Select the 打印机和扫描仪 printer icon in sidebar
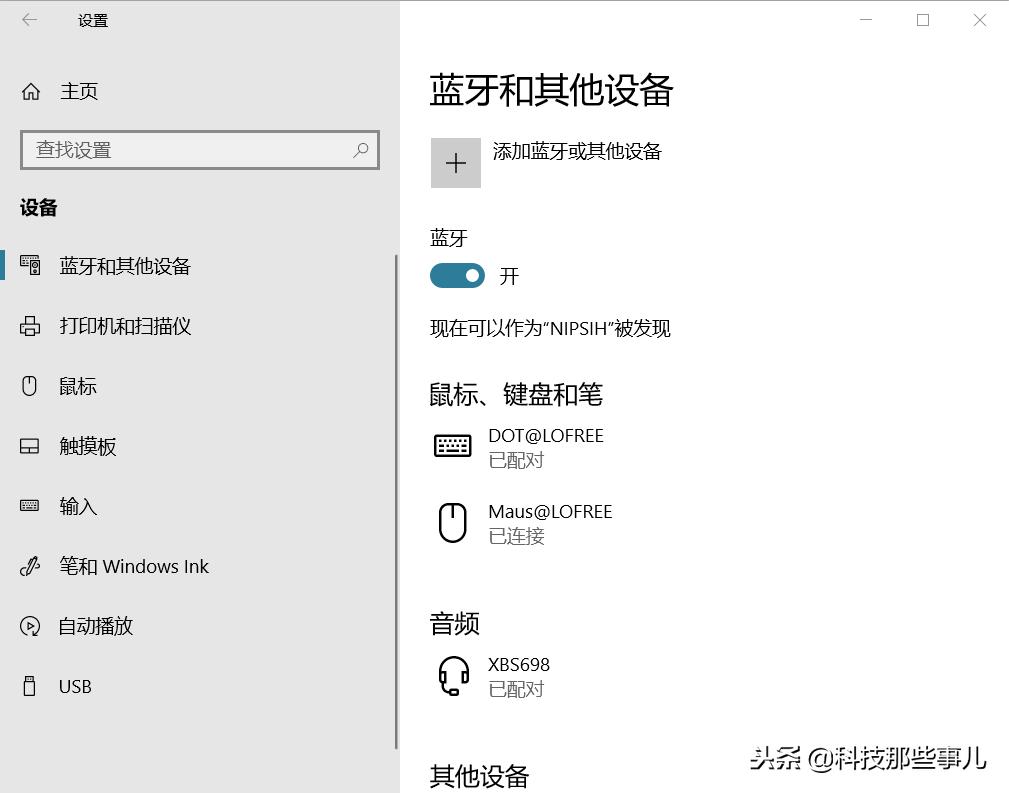Image resolution: width=1009 pixels, height=793 pixels. point(28,326)
